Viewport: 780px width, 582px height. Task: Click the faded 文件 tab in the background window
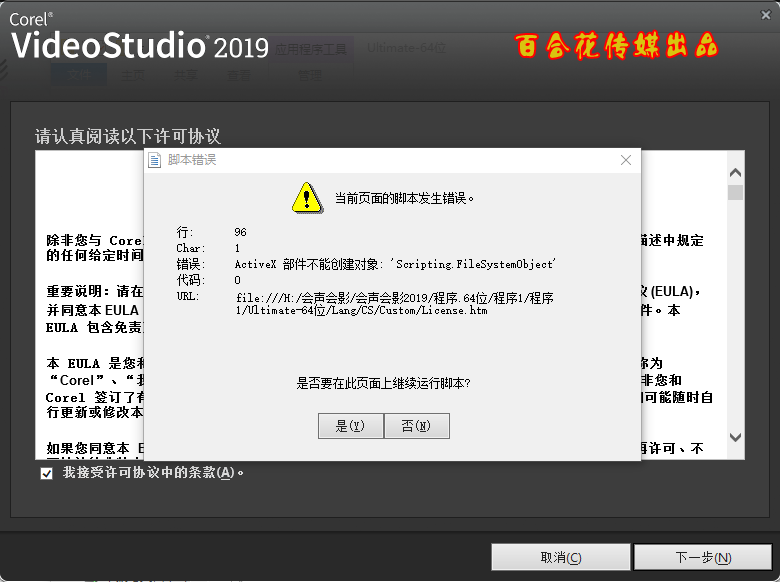click(80, 75)
